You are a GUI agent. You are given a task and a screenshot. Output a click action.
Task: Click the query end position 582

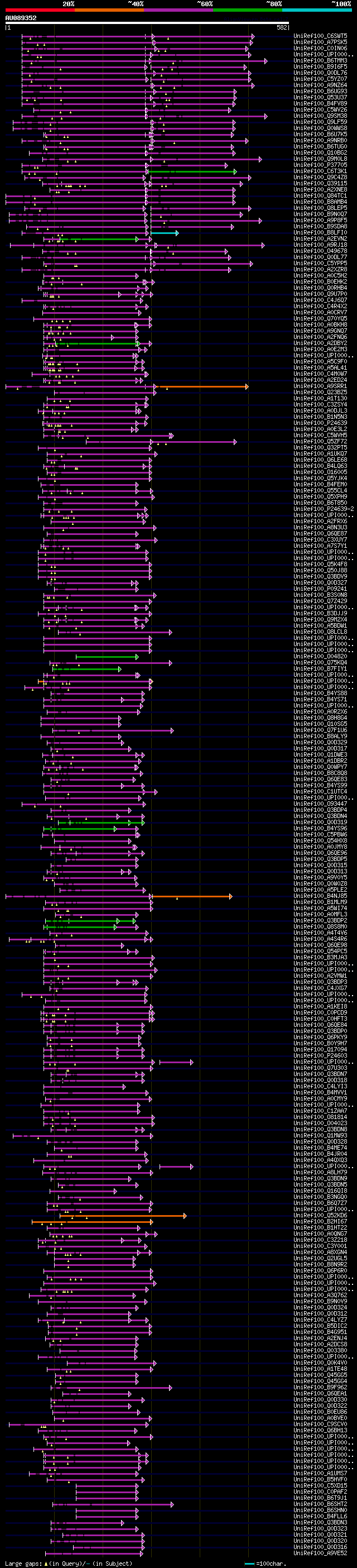[x=282, y=27]
